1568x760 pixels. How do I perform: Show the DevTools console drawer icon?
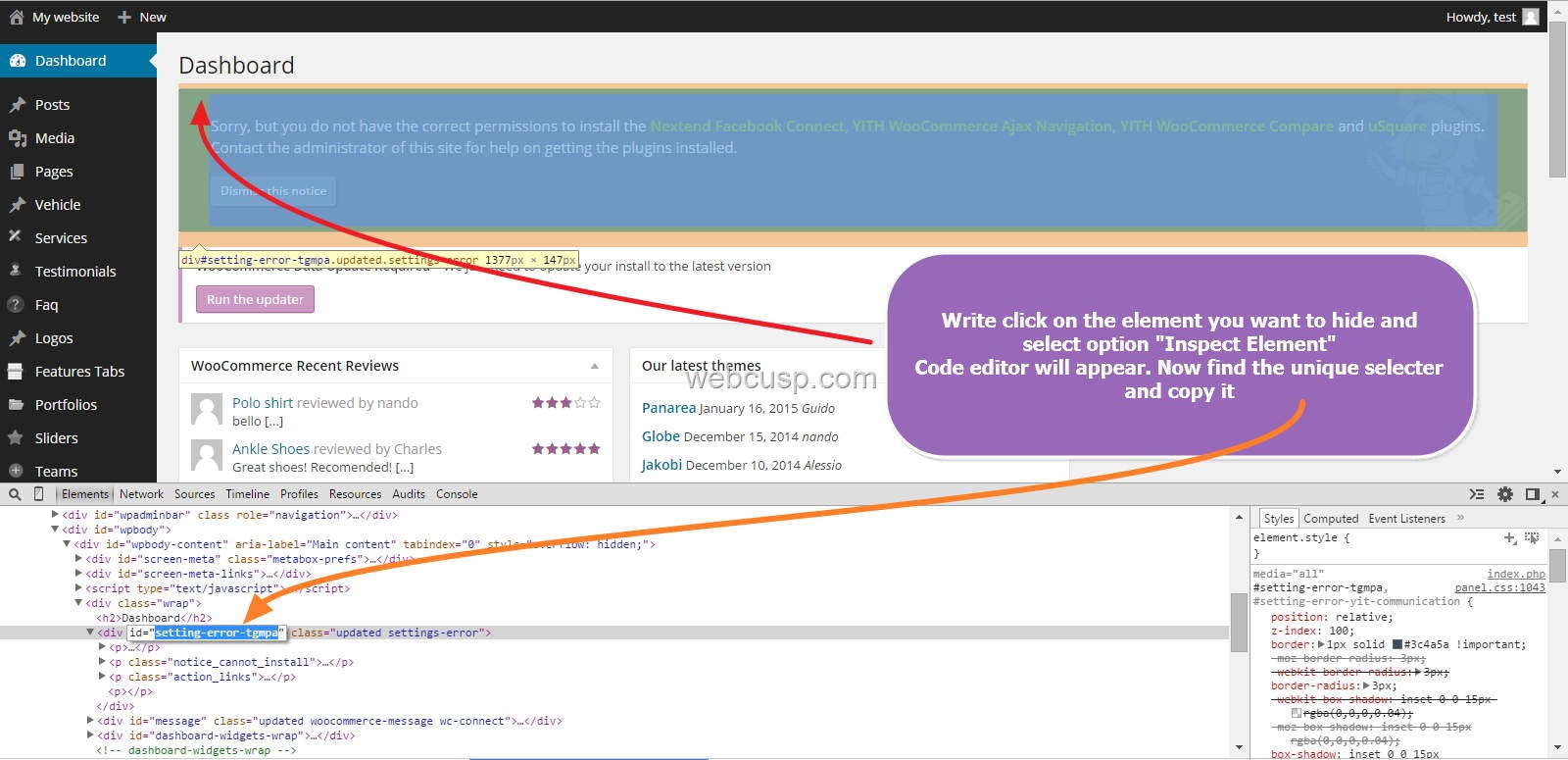pos(1477,494)
